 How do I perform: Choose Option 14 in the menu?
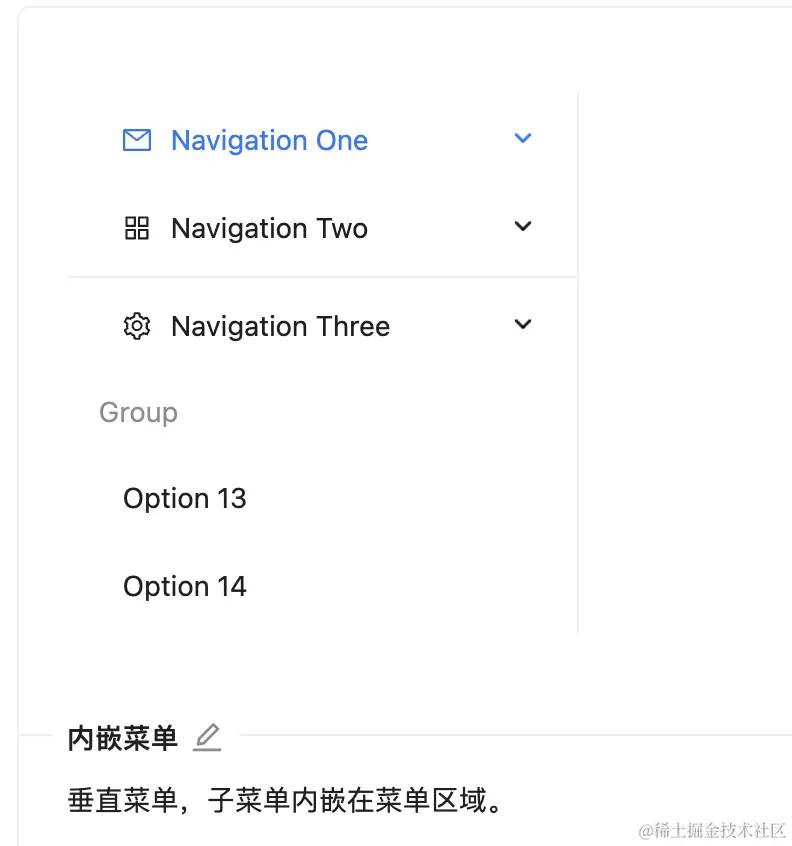[185, 586]
